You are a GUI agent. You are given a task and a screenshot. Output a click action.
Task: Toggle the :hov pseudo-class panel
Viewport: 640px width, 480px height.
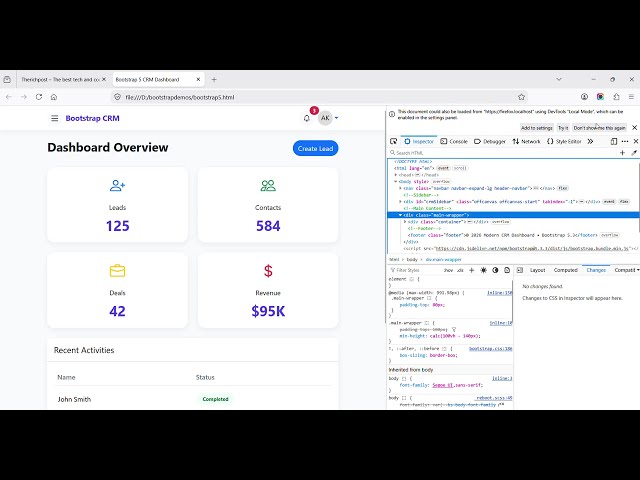coord(448,270)
